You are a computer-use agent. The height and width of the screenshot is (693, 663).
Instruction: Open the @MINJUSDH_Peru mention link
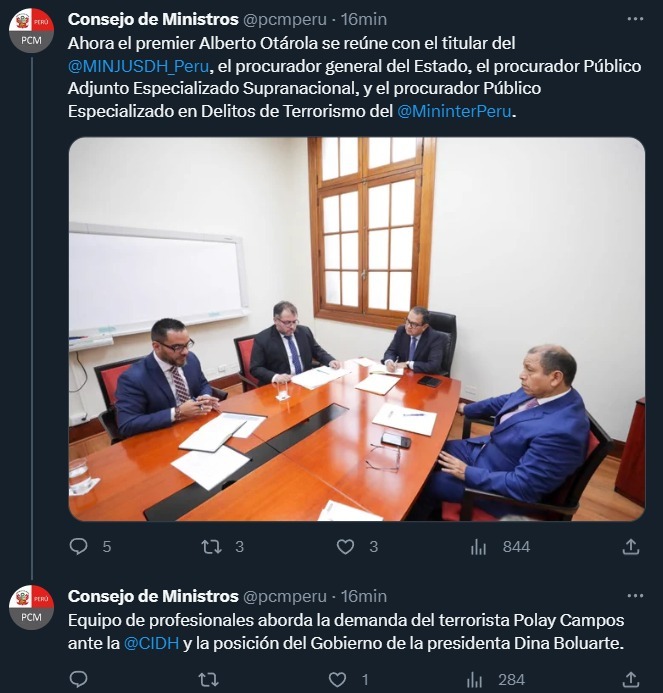coord(138,66)
